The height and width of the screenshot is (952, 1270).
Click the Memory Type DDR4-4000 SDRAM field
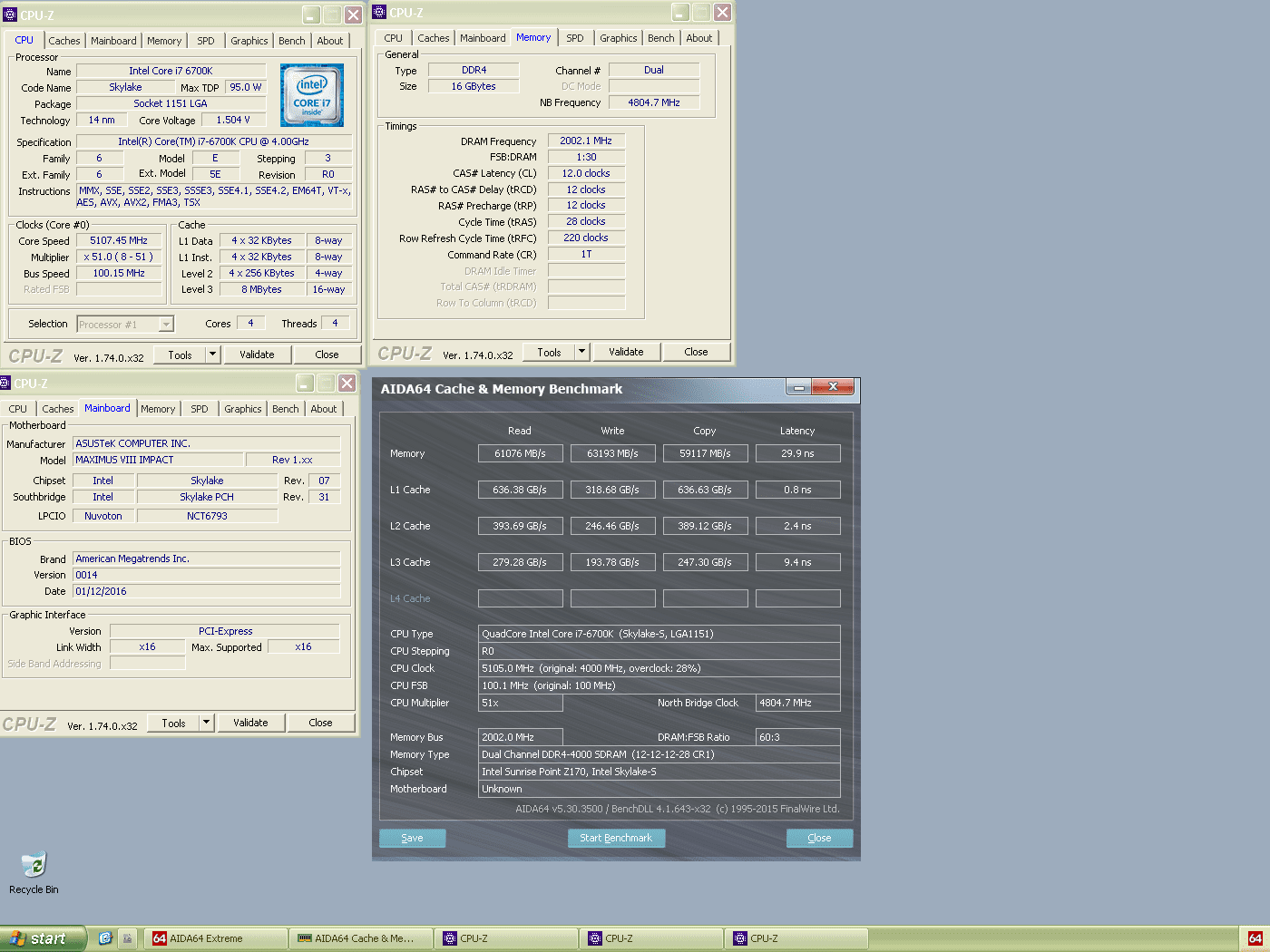[x=659, y=754]
